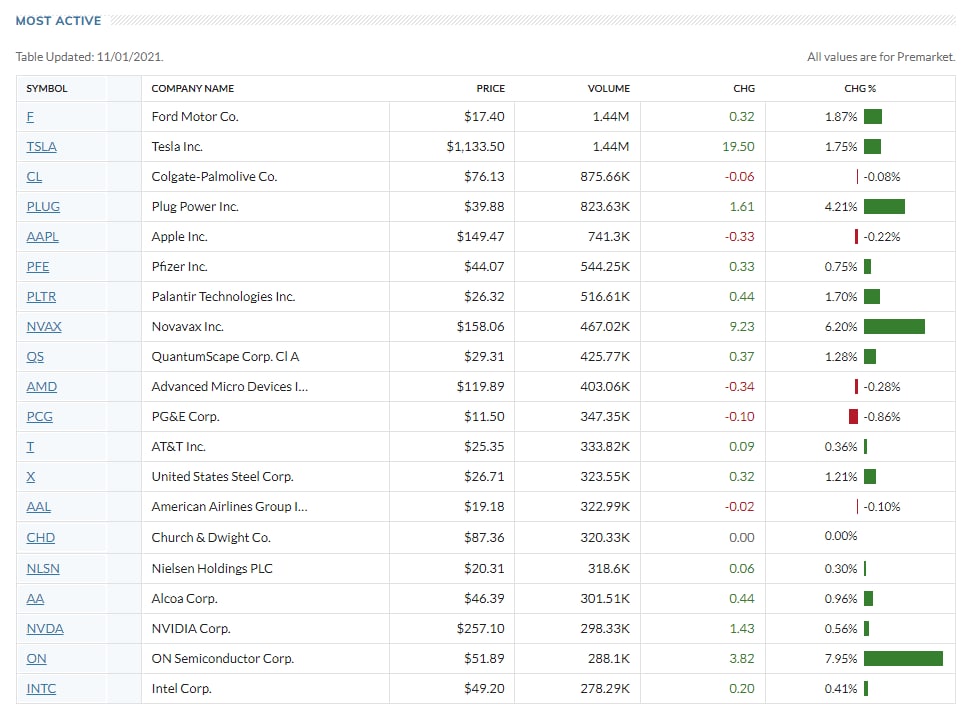Image resolution: width=970 pixels, height=716 pixels.
Task: Open the AA symbol link
Action: pos(35,599)
